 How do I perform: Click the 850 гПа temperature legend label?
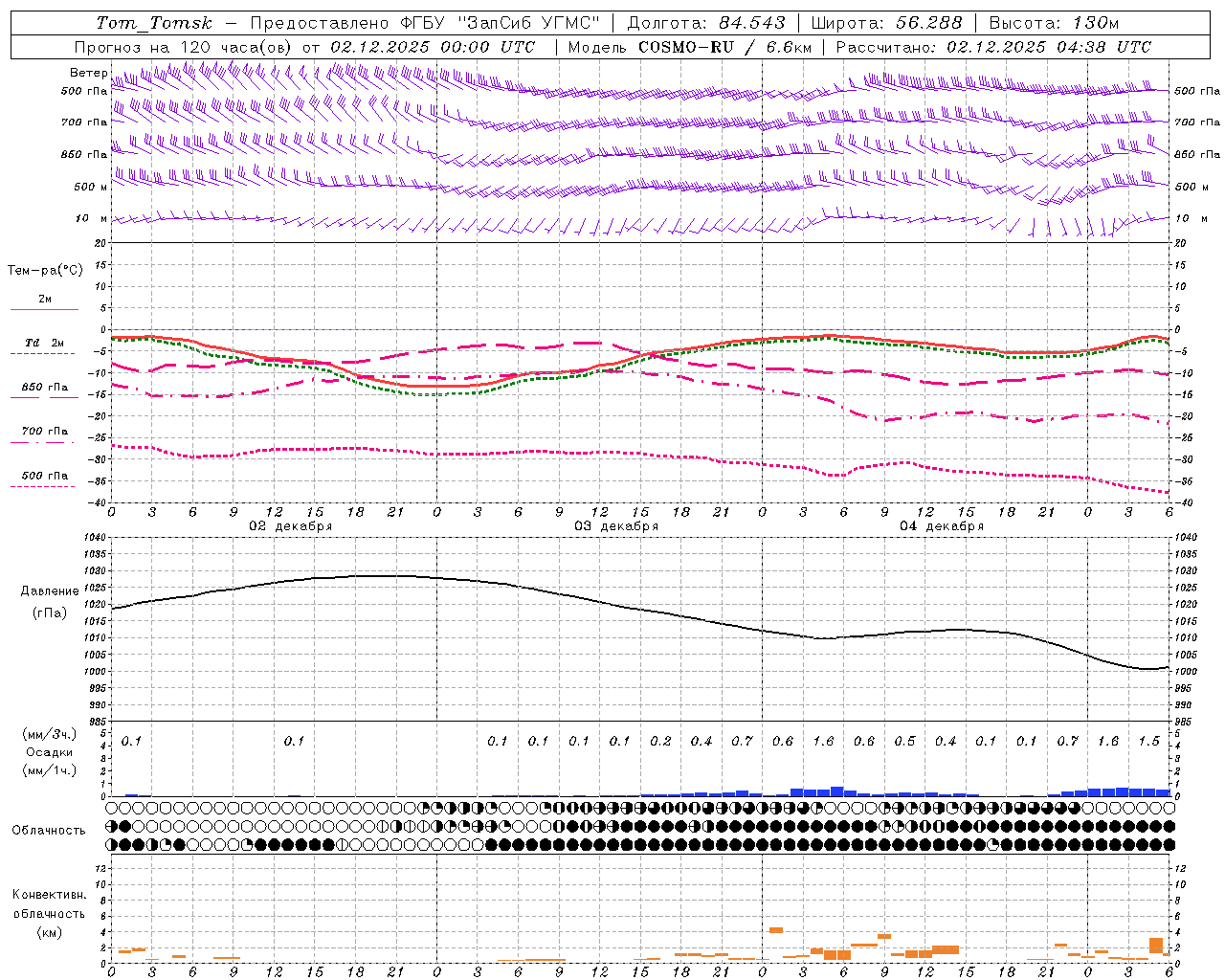pyautogui.click(x=45, y=388)
